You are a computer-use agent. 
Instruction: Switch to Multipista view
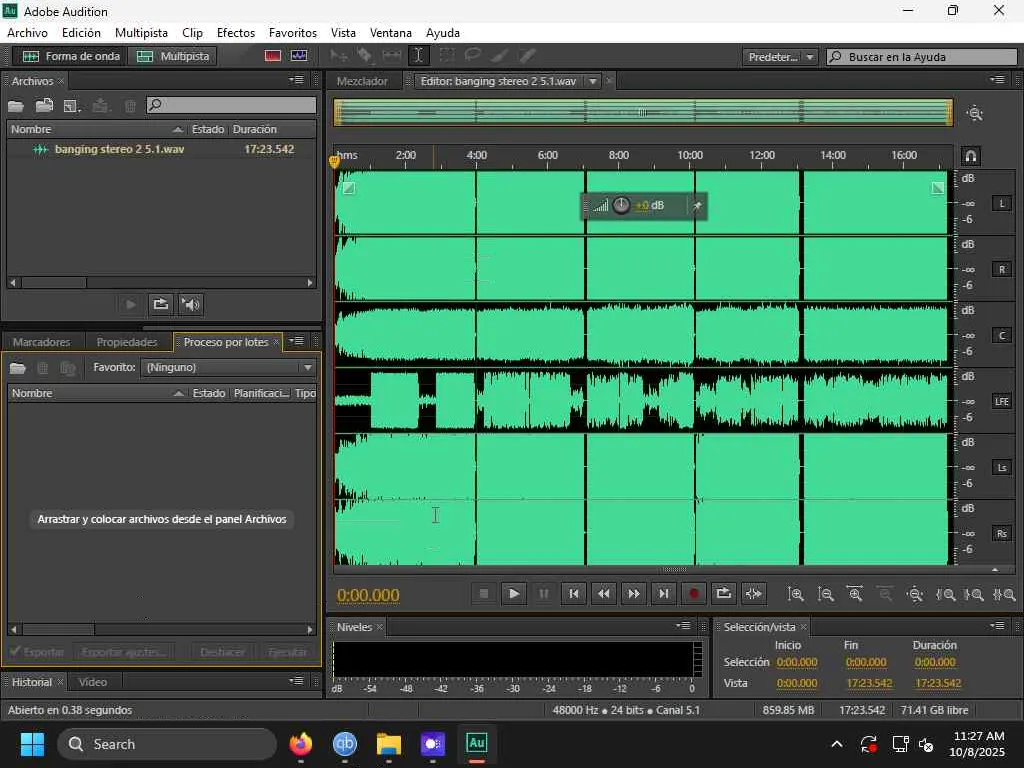click(x=173, y=56)
